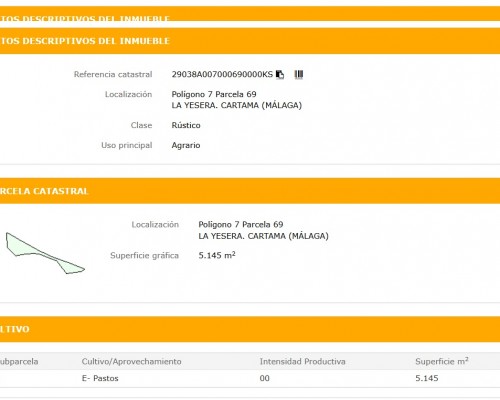This screenshot has width=500, height=400.
Task: Open the green parcel outline thumbnail
Action: [x=45, y=253]
